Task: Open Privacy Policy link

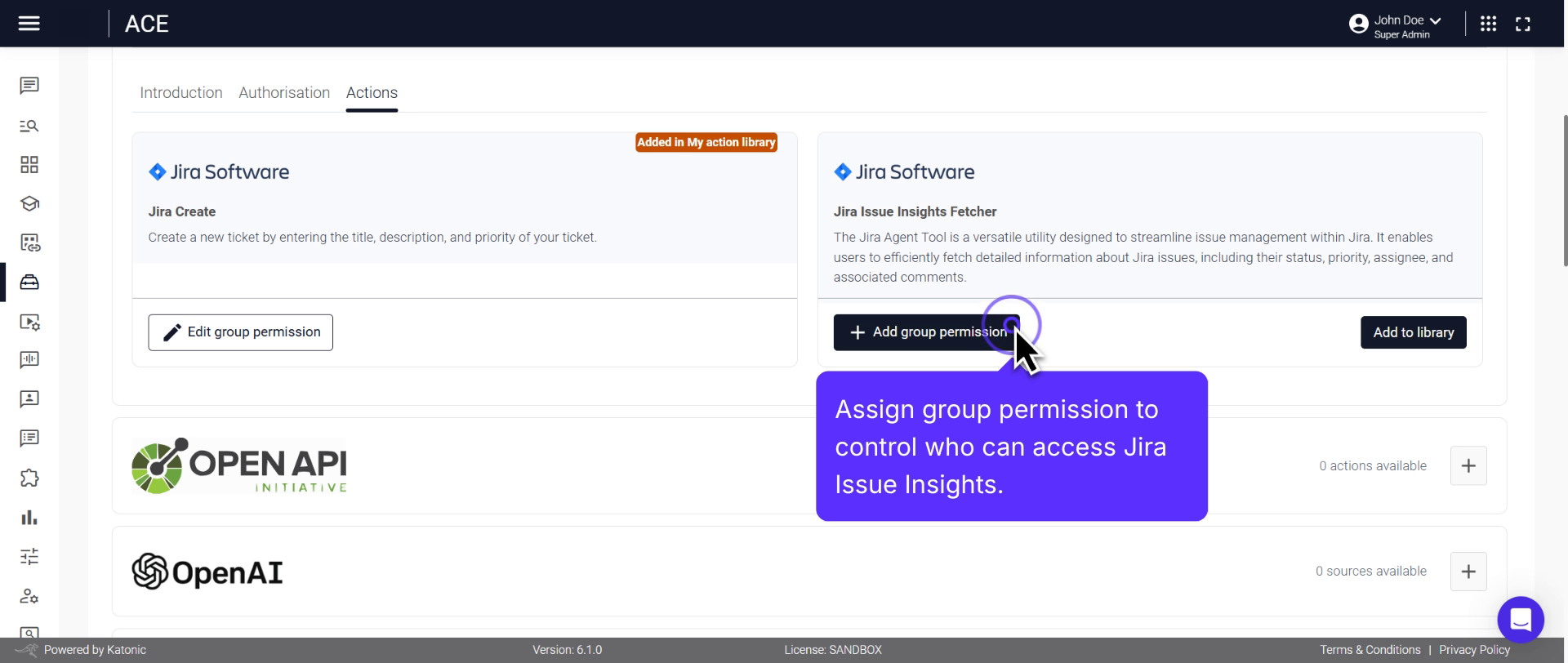Action: coord(1474,650)
